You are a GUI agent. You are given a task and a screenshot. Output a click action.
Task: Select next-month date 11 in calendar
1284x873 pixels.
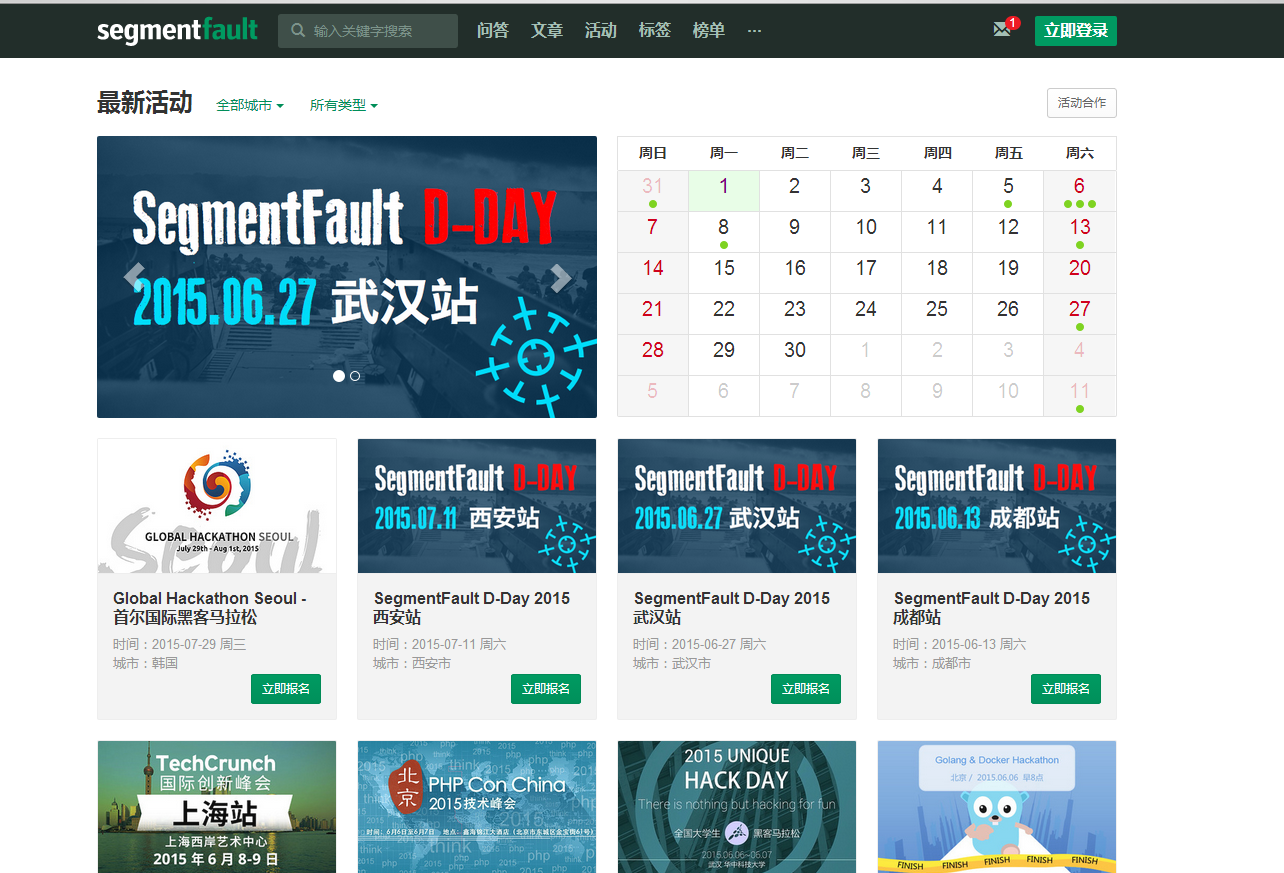(1080, 395)
